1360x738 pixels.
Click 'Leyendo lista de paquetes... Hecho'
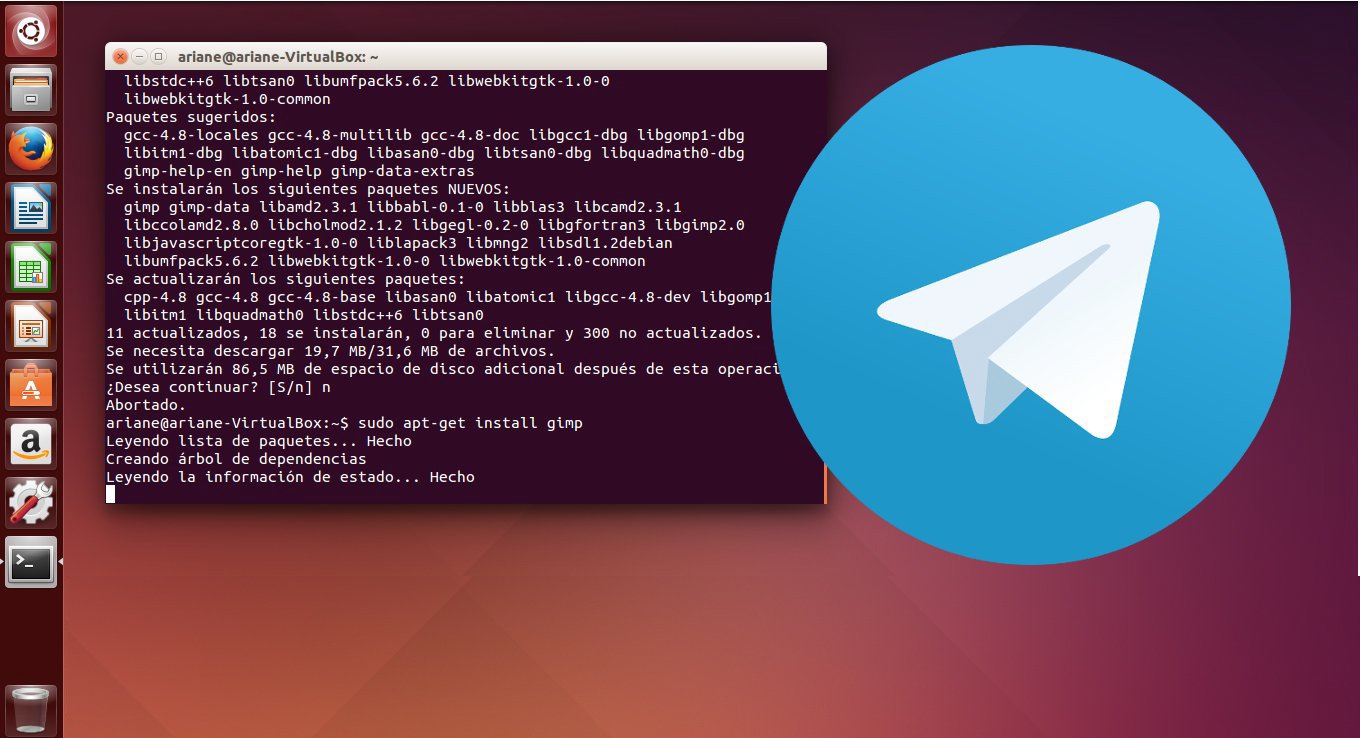click(x=259, y=441)
